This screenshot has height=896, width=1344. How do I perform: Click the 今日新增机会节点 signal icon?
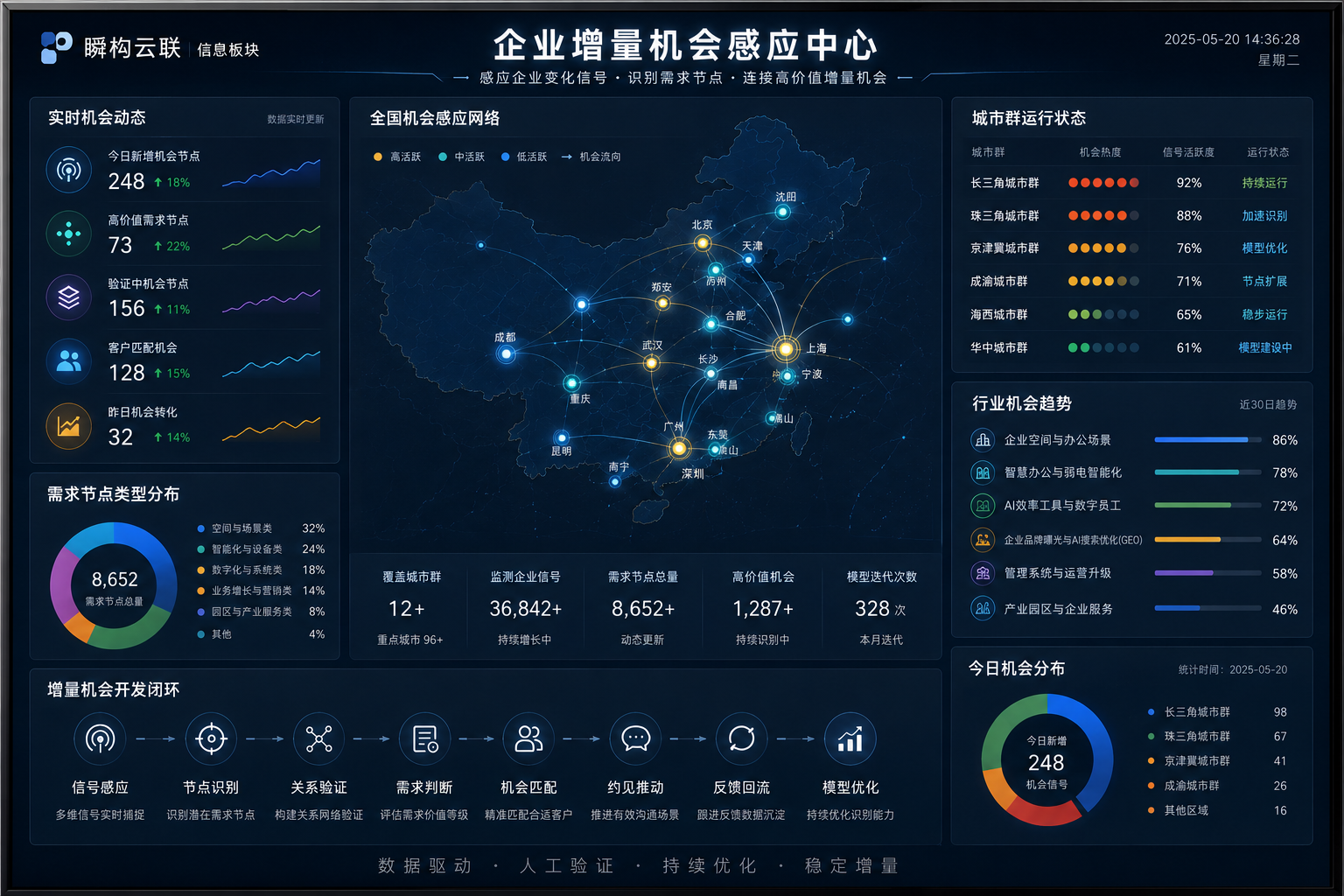click(x=68, y=170)
